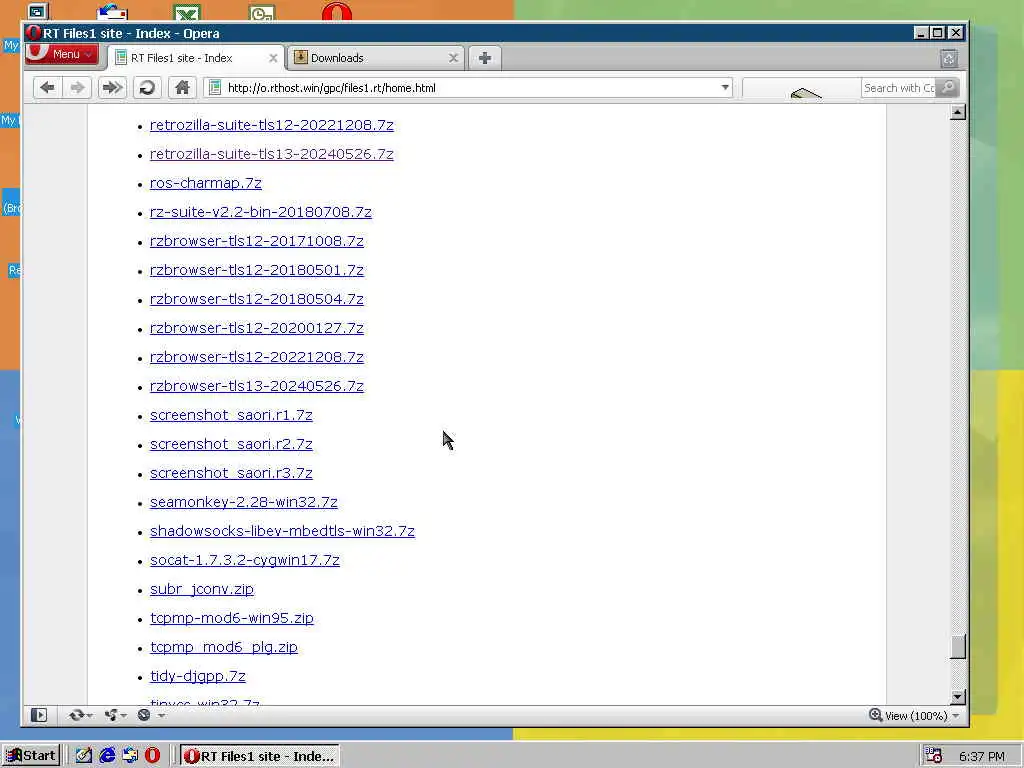Go forward to the next page
The height and width of the screenshot is (768, 1024).
pyautogui.click(x=77, y=88)
